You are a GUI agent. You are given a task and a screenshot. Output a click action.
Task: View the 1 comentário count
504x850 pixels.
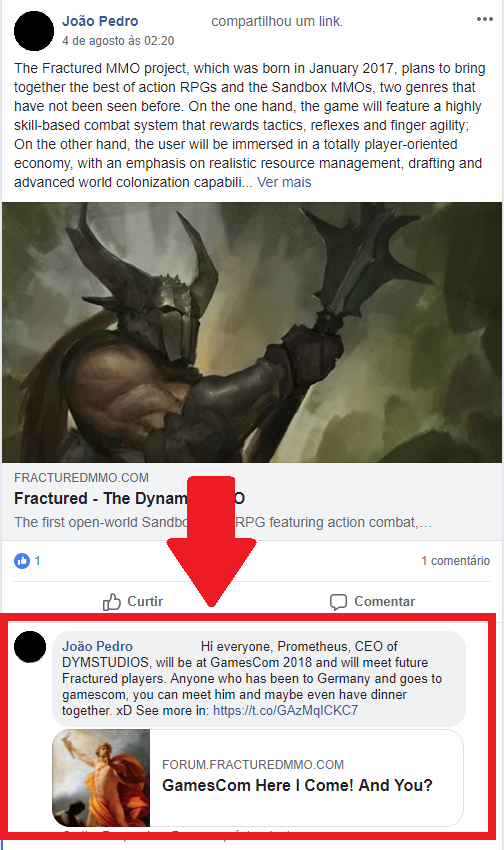pyautogui.click(x=456, y=561)
